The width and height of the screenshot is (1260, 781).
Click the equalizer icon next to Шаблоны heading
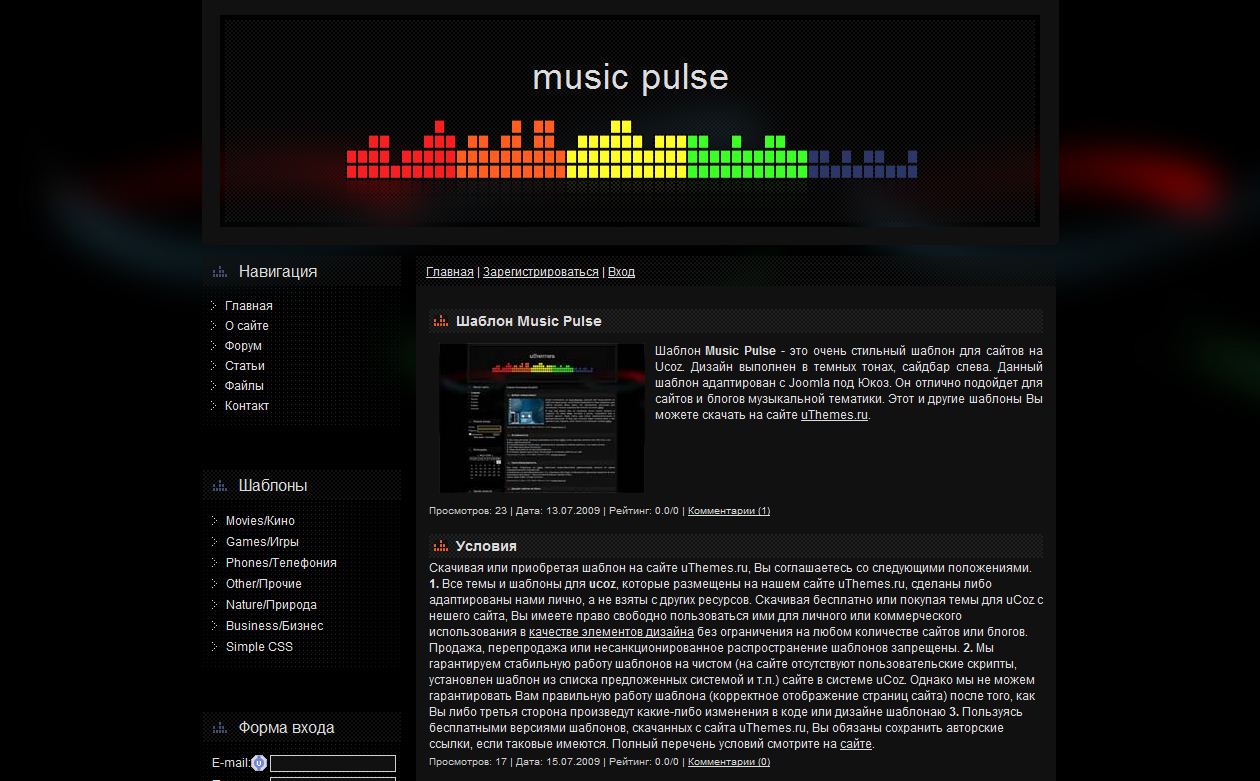point(219,486)
